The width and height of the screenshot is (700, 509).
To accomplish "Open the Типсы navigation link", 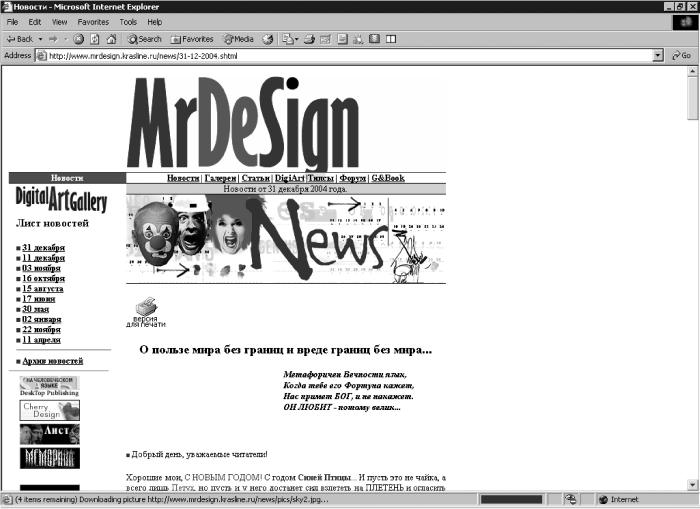I will click(x=321, y=178).
